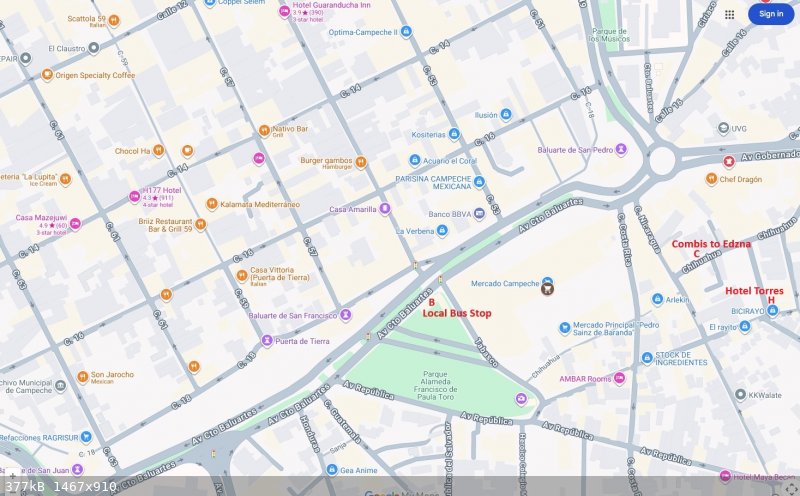Open the Acuario el Coral shop pin
The width and height of the screenshot is (800, 496).
(415, 160)
